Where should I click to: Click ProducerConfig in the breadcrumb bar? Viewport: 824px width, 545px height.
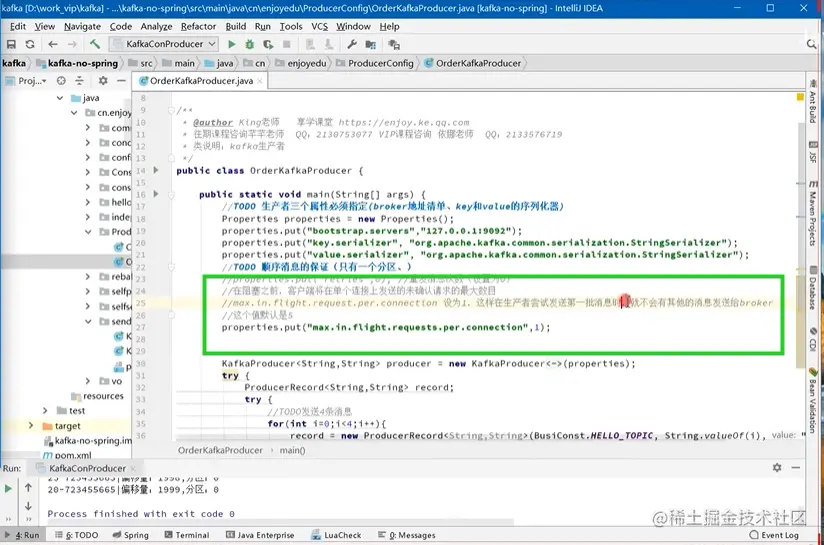pyautogui.click(x=375, y=63)
